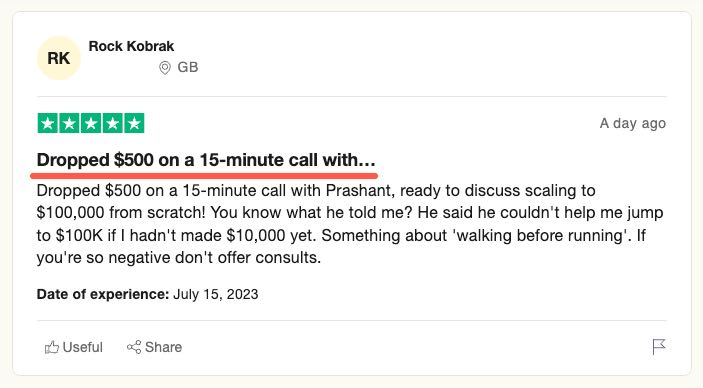Screen dimensions: 703x388
Task: Open the RK avatar circle
Action: (59, 58)
